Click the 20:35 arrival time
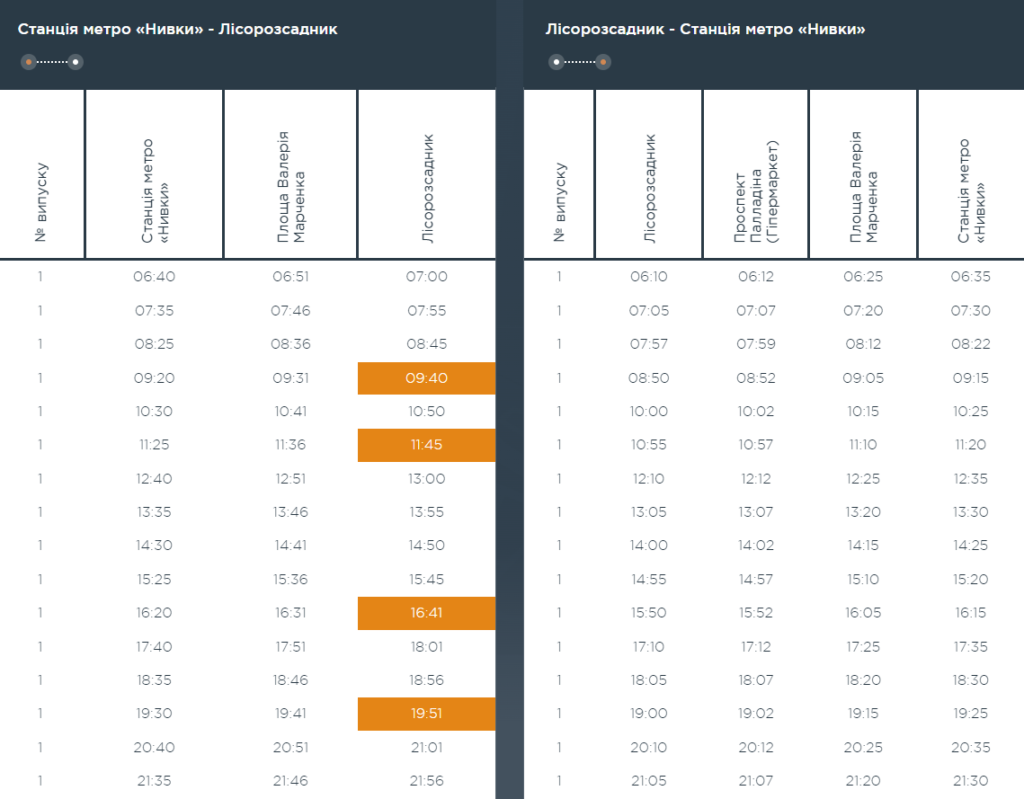Image resolution: width=1024 pixels, height=799 pixels. (x=971, y=747)
